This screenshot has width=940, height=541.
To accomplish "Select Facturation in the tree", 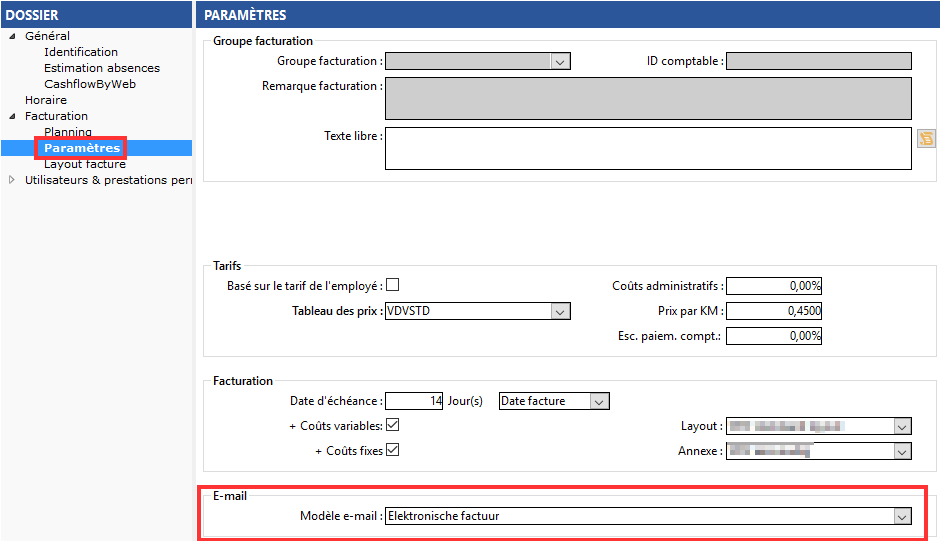I will (x=56, y=116).
